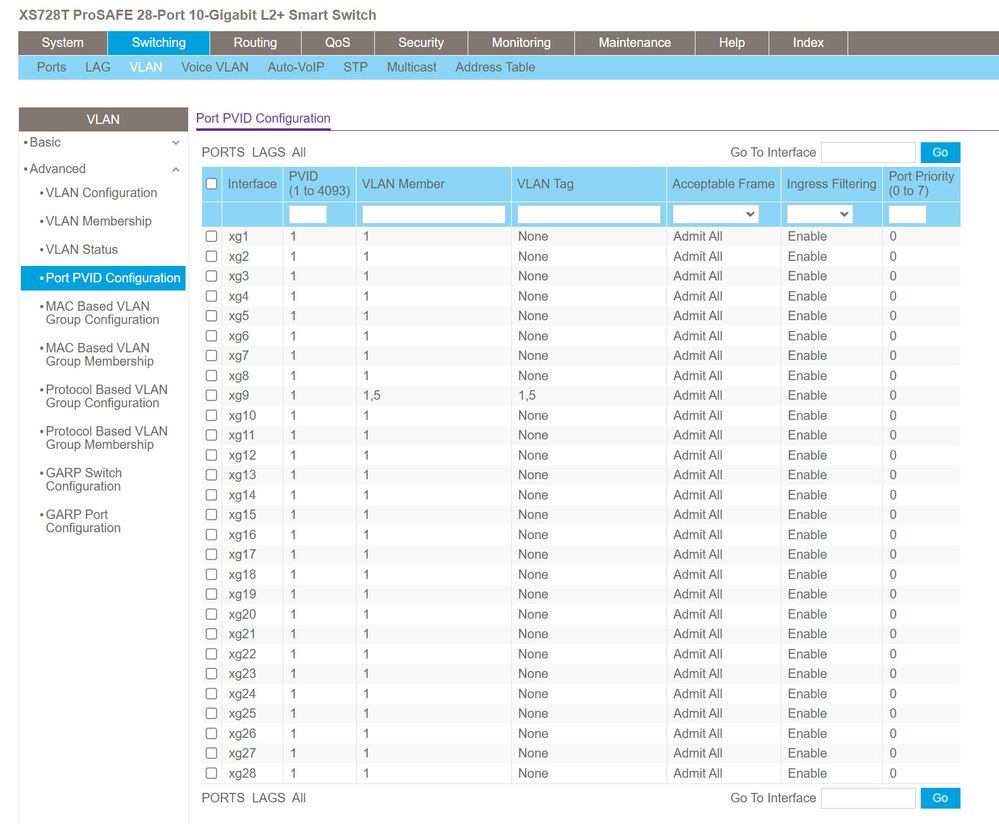Viewport: 999px width, 824px height.
Task: Focus the VLAN Tag input field
Action: pyautogui.click(x=589, y=214)
